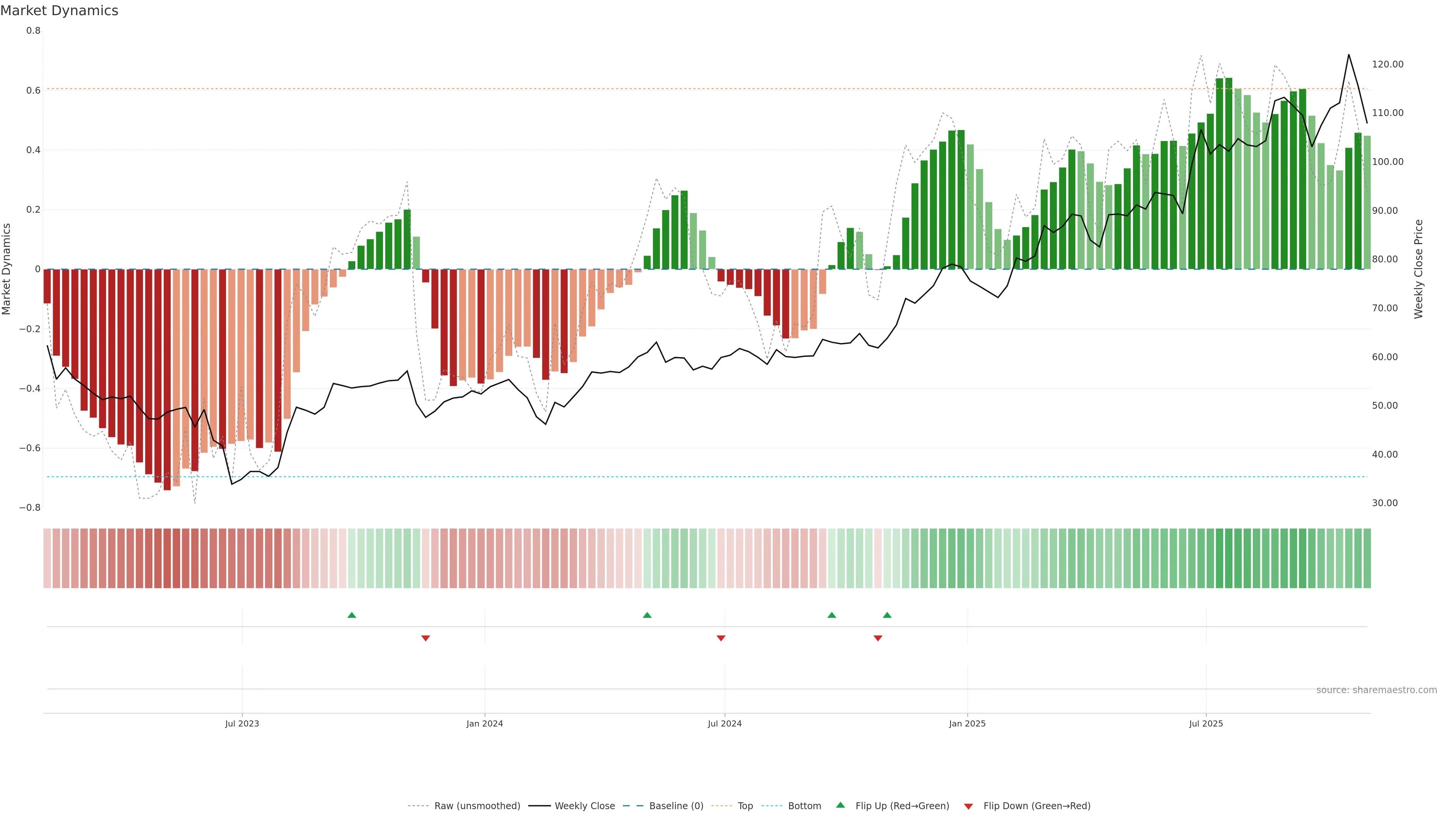
Task: Click the rightmost green heatmap strip cell
Action: [x=1367, y=559]
